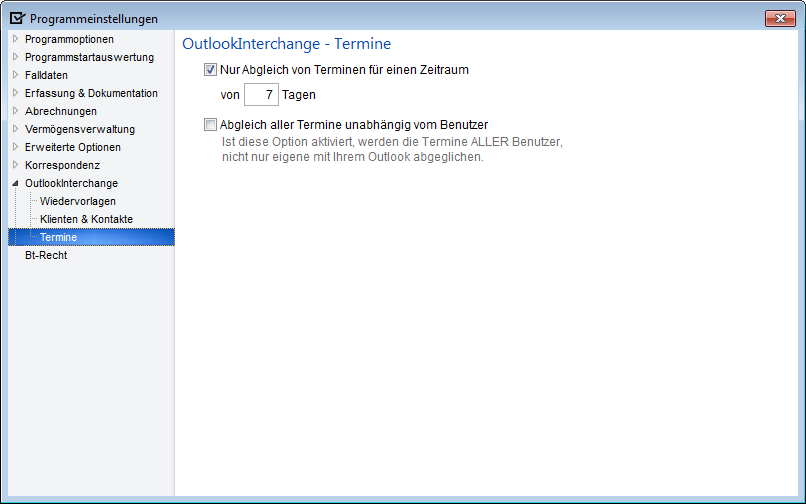The width and height of the screenshot is (806, 504).
Task: Expand the Erweiterte Optionen node arrow
Action: click(x=15, y=147)
